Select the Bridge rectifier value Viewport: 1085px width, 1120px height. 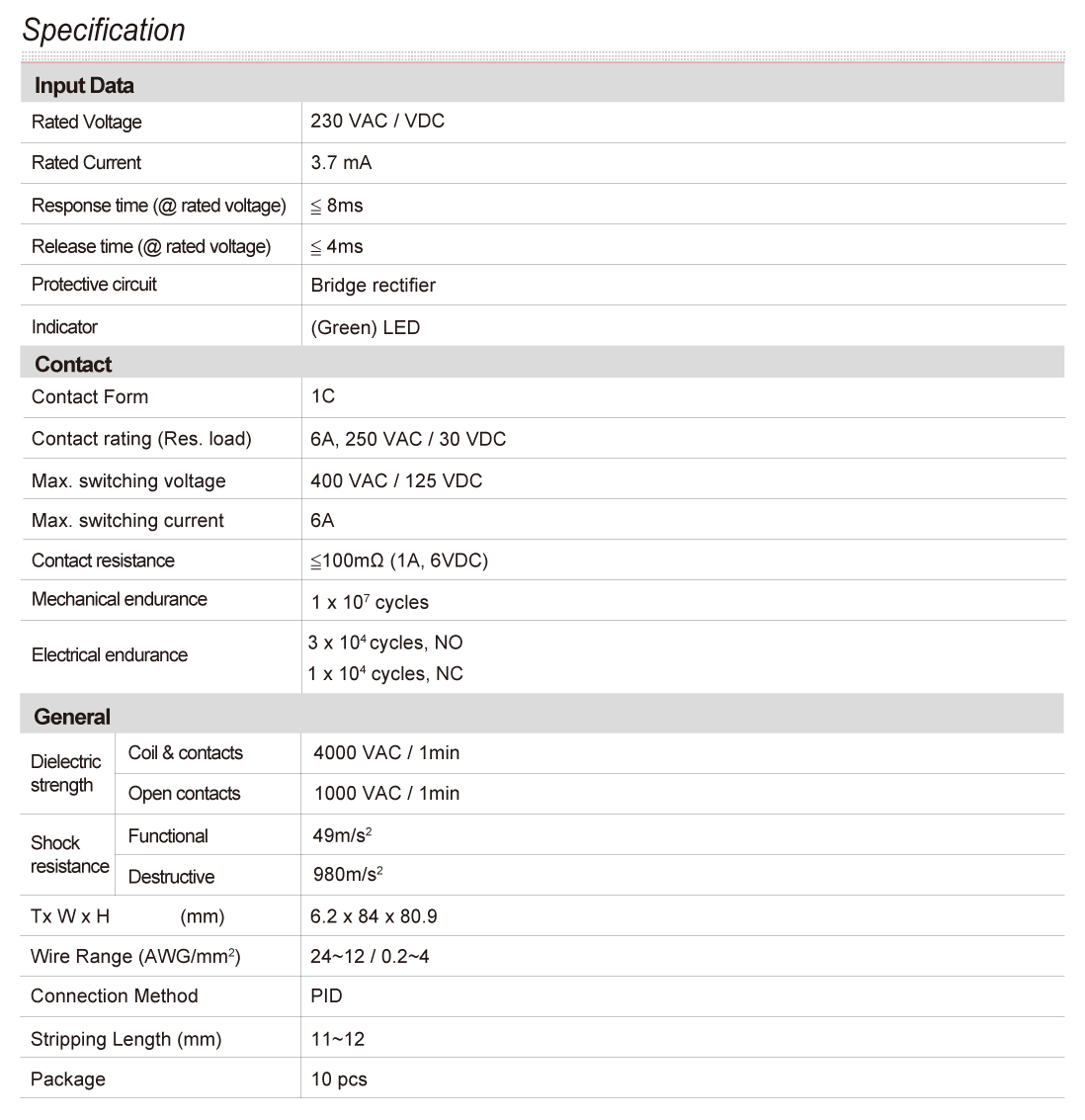tap(373, 286)
